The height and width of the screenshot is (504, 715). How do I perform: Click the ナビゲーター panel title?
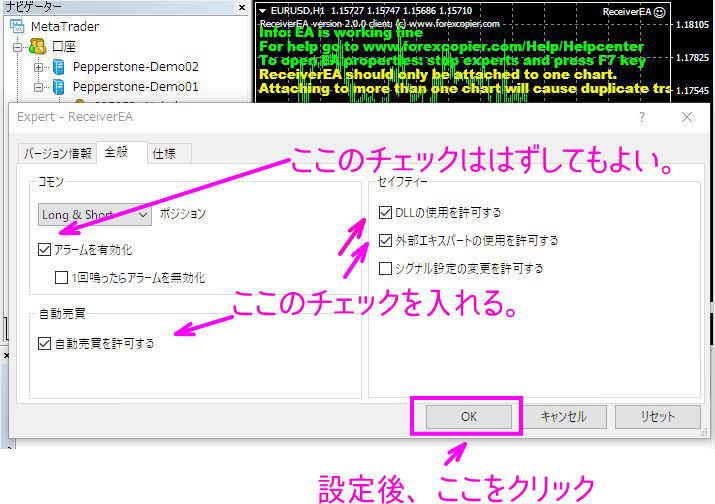point(33,6)
